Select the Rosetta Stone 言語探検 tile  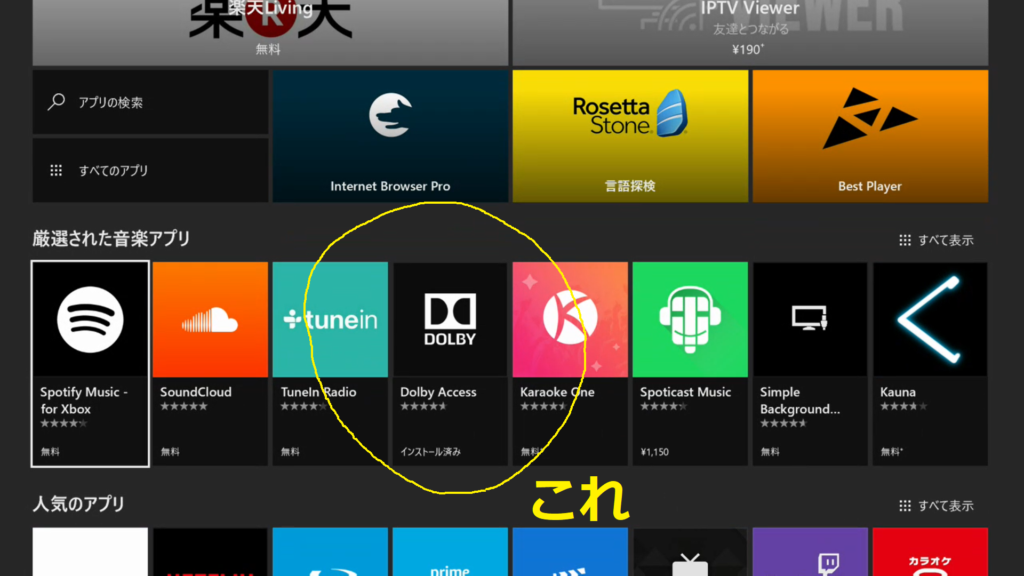click(630, 136)
